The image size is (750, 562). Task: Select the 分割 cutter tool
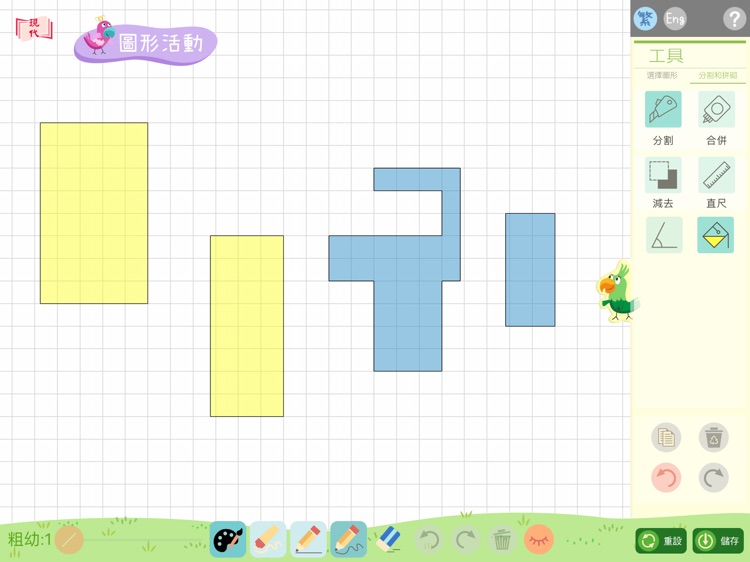(x=663, y=109)
